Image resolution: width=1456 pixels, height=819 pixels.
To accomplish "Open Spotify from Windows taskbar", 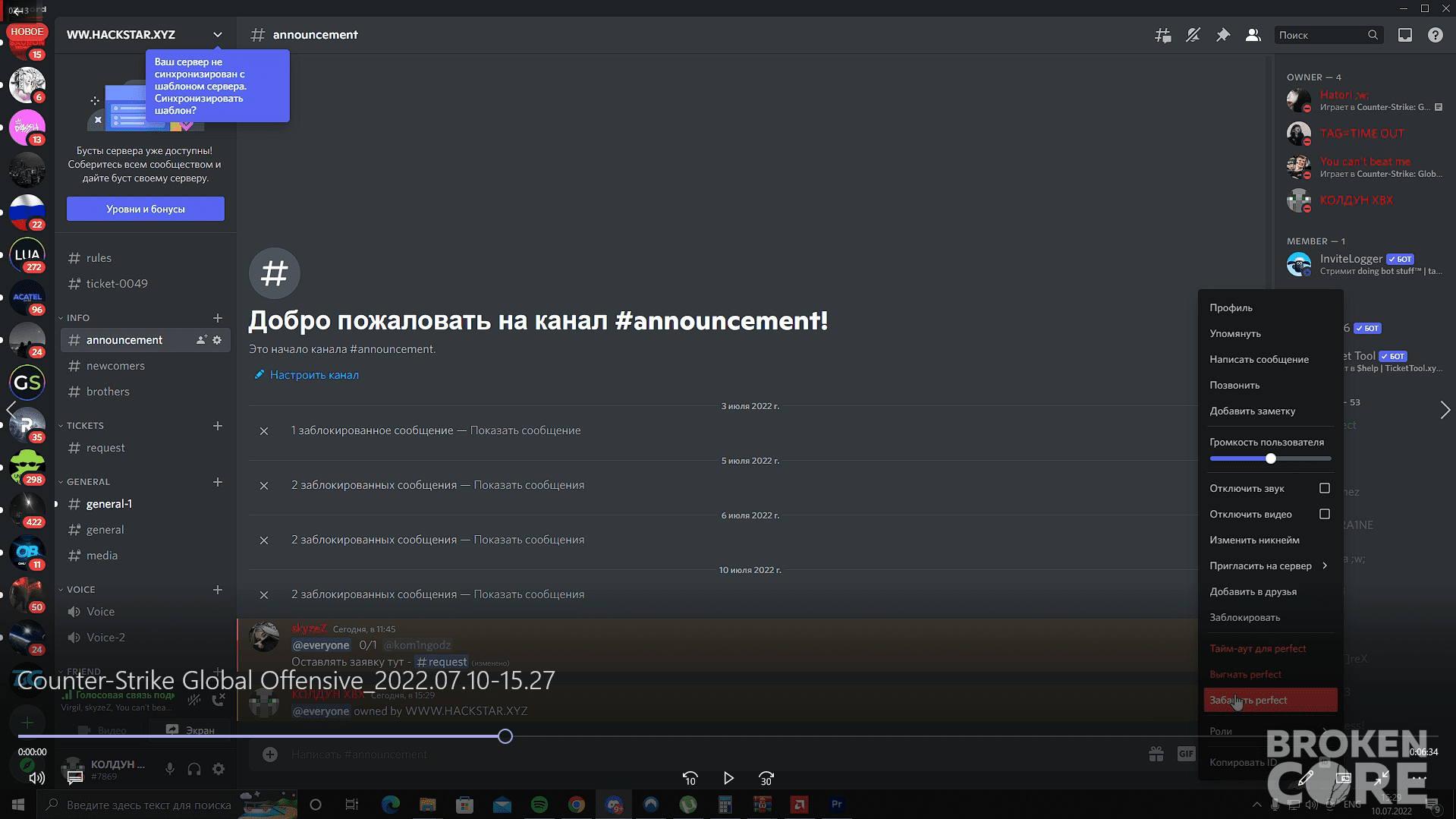I will pyautogui.click(x=539, y=805).
